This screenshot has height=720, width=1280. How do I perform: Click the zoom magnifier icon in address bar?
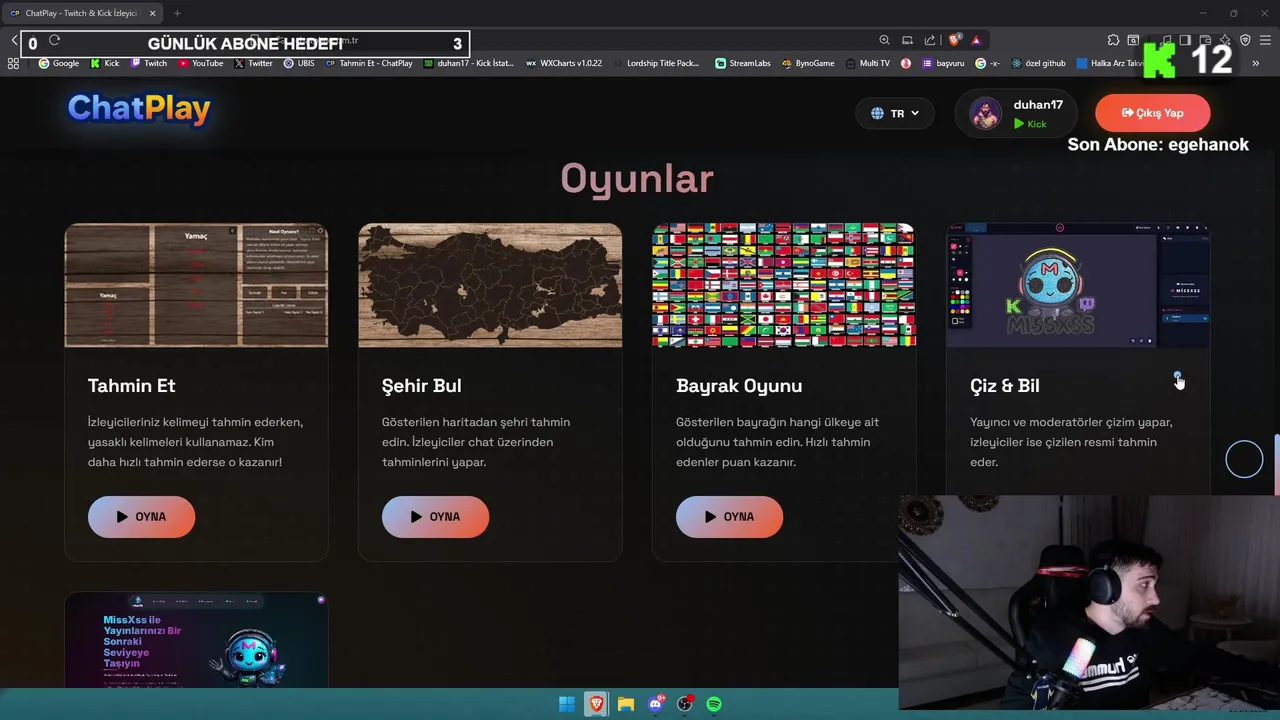pyautogui.click(x=884, y=40)
